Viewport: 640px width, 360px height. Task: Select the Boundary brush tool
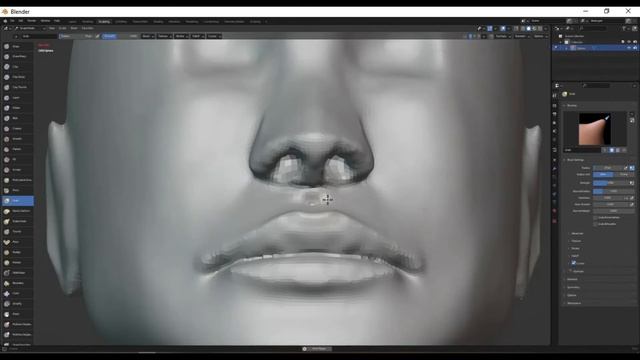(17, 283)
